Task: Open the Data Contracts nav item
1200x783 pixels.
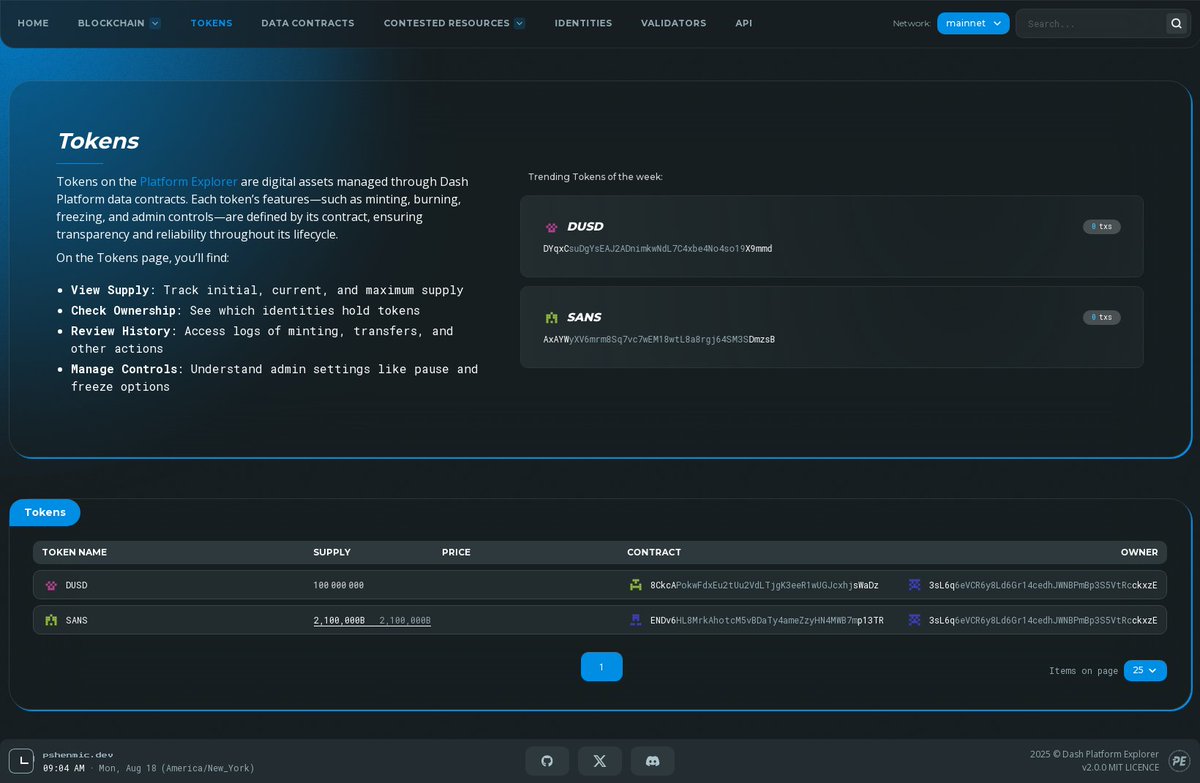Action: (308, 23)
